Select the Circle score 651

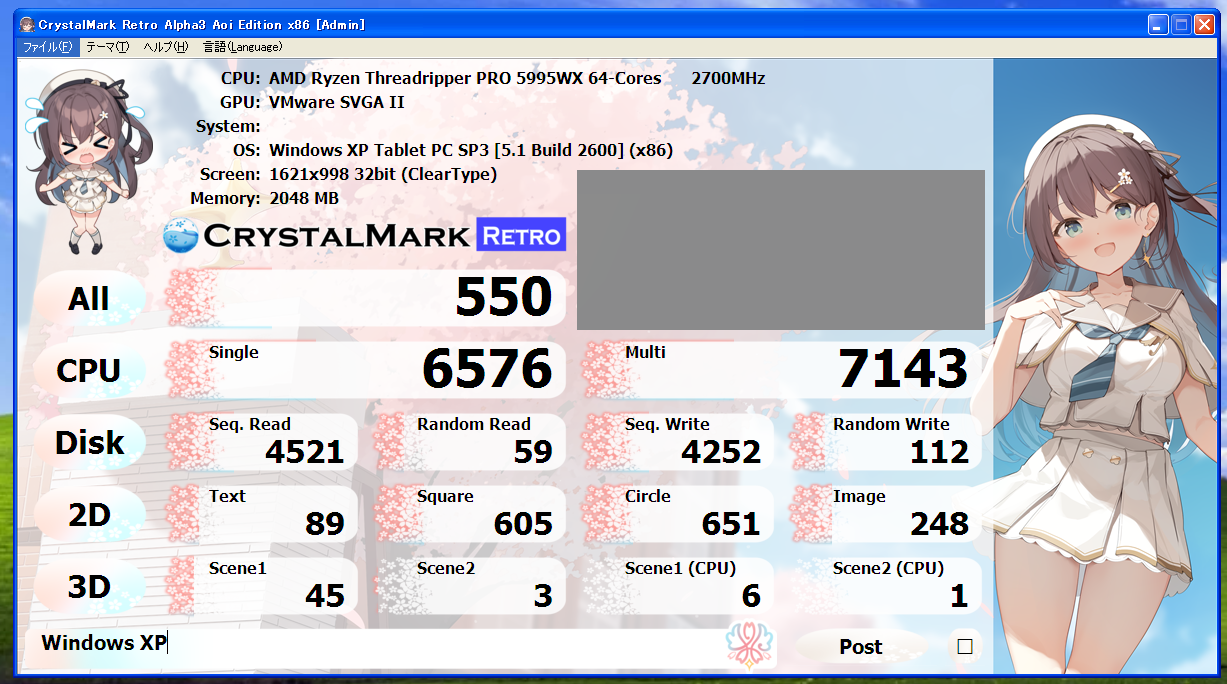point(731,524)
